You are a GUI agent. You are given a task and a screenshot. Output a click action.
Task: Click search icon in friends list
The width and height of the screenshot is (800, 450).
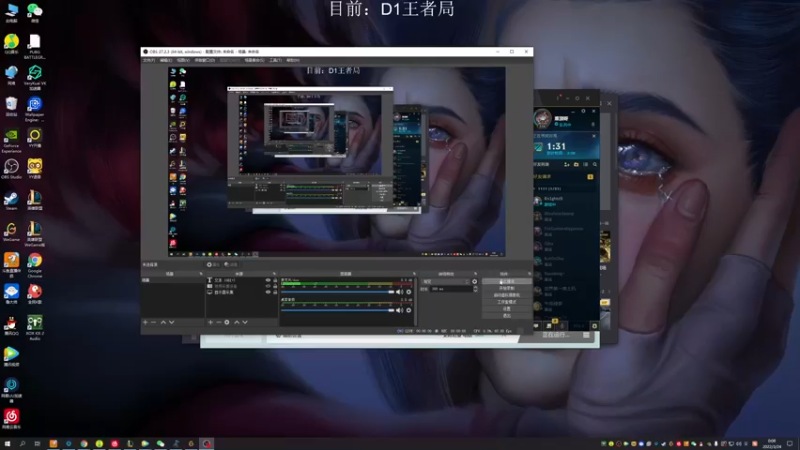click(595, 164)
